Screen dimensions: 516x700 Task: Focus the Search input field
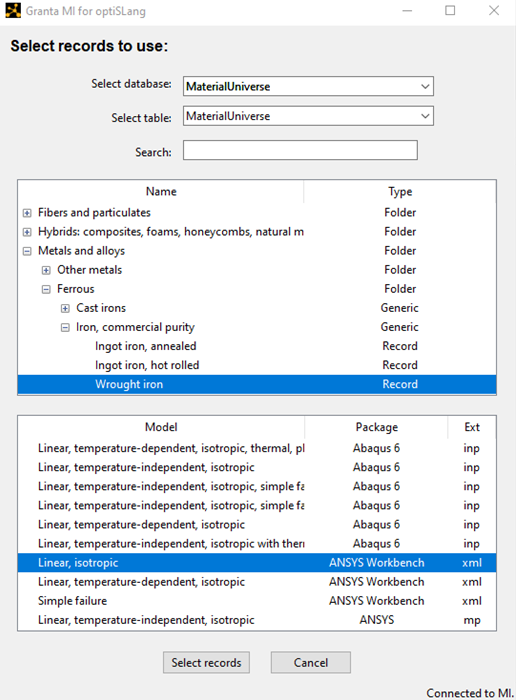(300, 150)
